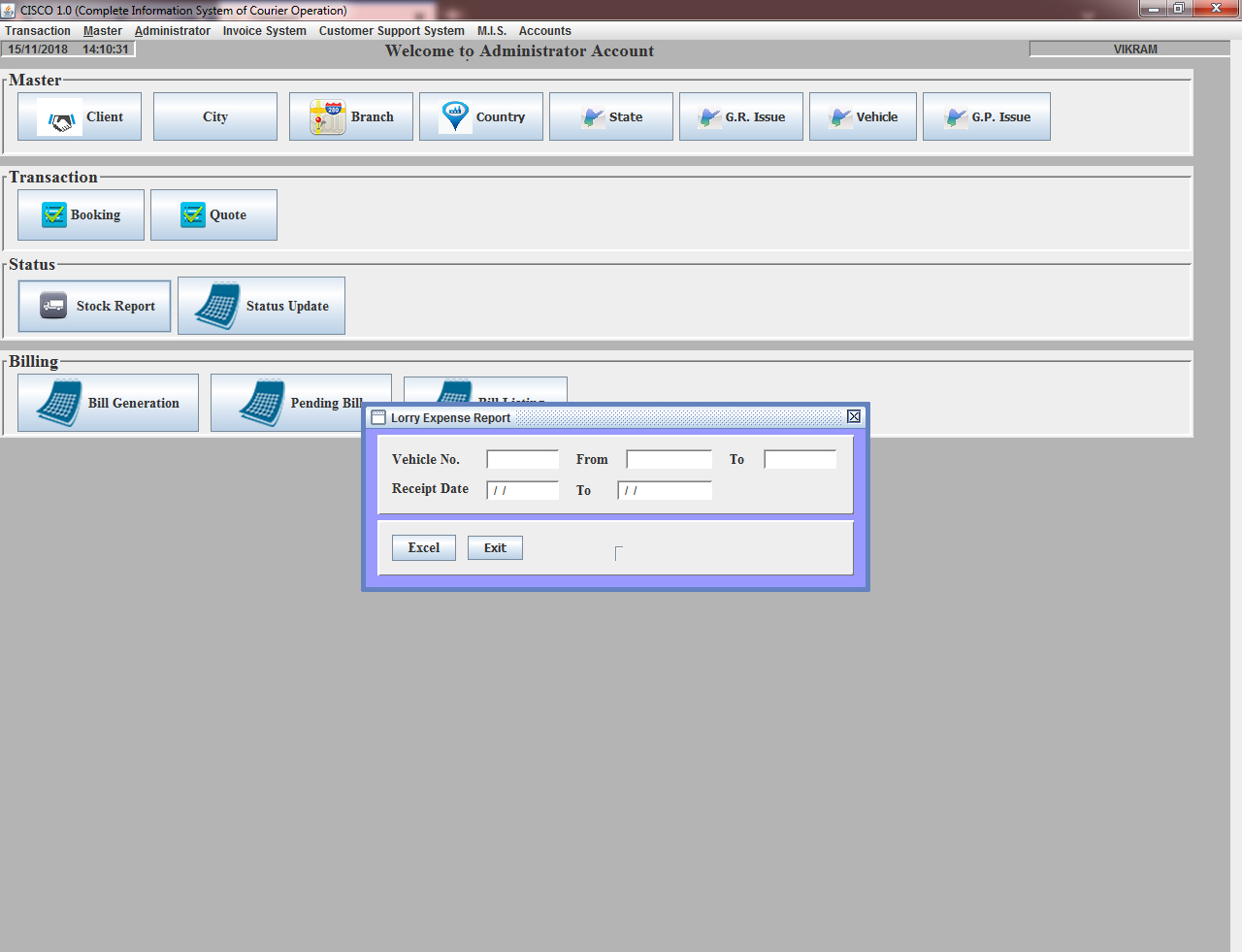Open the M.I.S. menu
1242x952 pixels.
pyautogui.click(x=491, y=31)
